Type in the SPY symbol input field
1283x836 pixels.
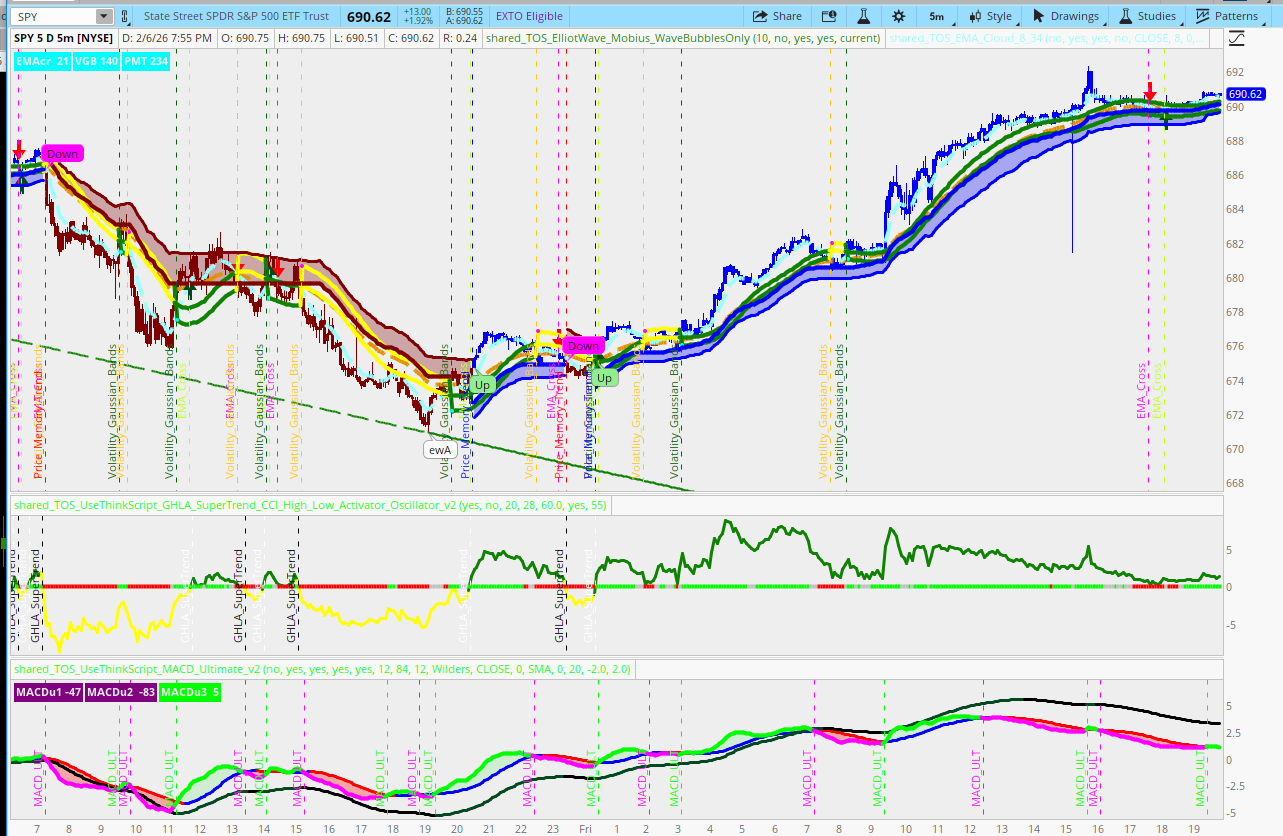[x=50, y=16]
